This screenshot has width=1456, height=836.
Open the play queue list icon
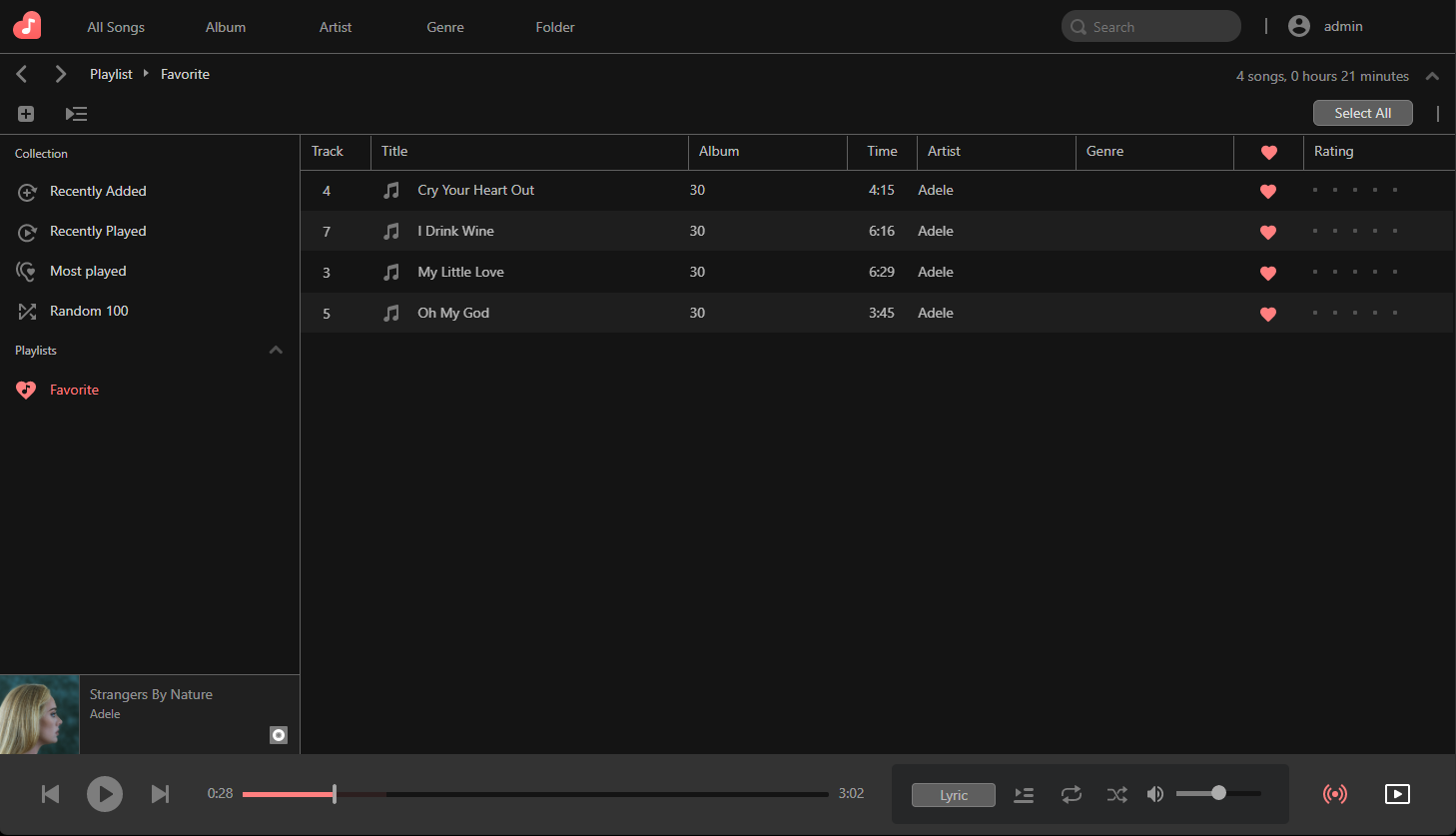pos(1024,795)
